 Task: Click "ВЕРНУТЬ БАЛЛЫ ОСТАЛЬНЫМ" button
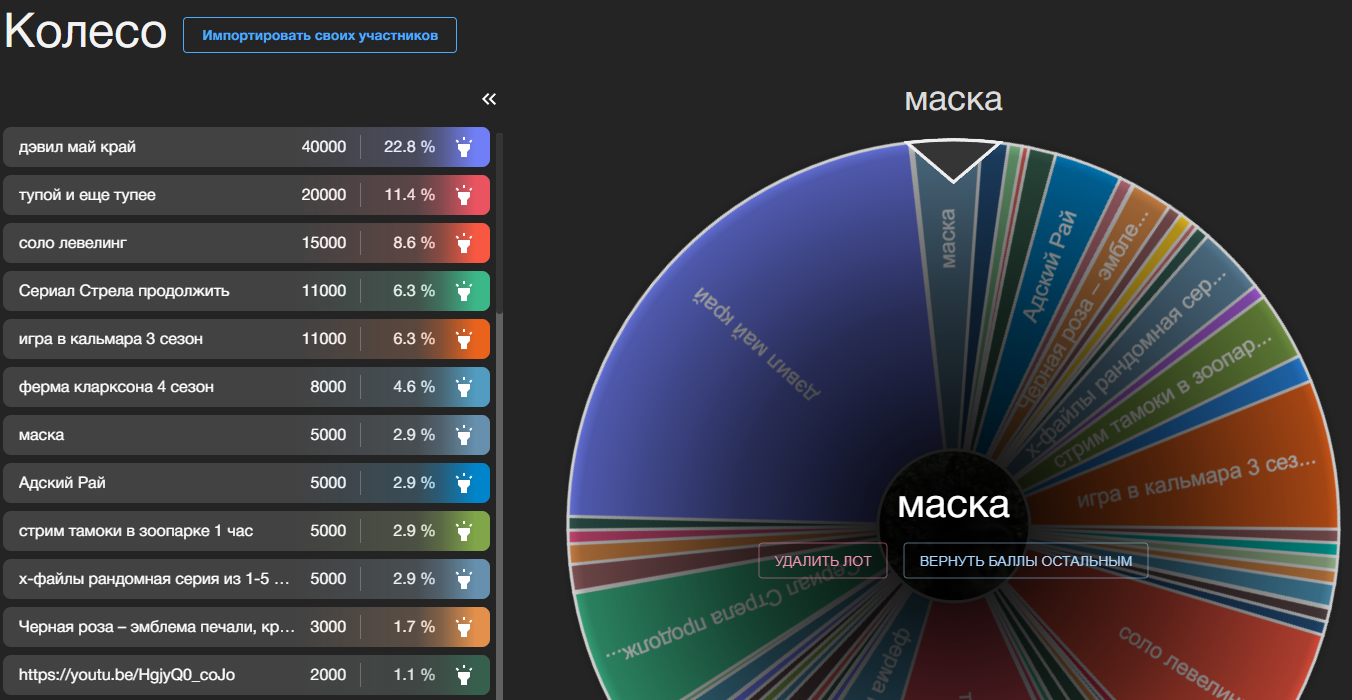(x=1026, y=561)
